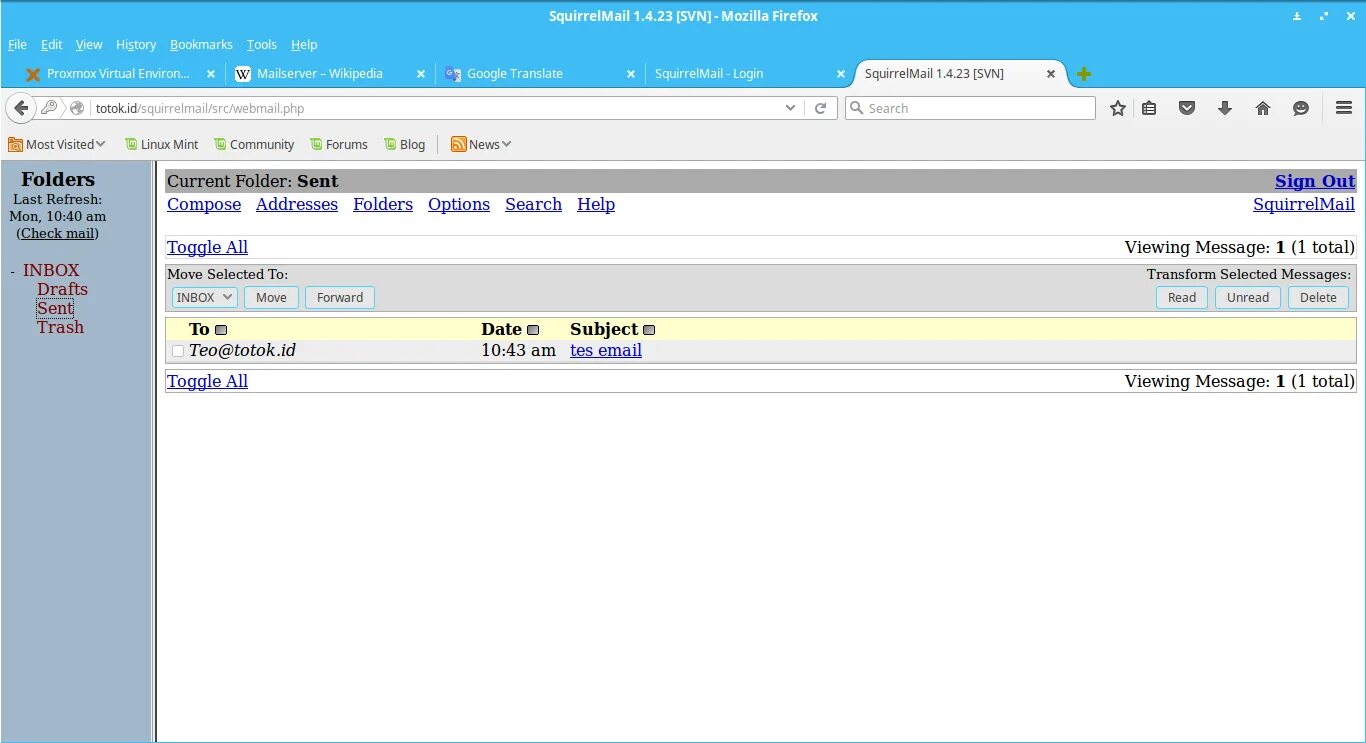Open the Linux Mint bookmark
Screen dimensions: 1366x743
point(161,145)
